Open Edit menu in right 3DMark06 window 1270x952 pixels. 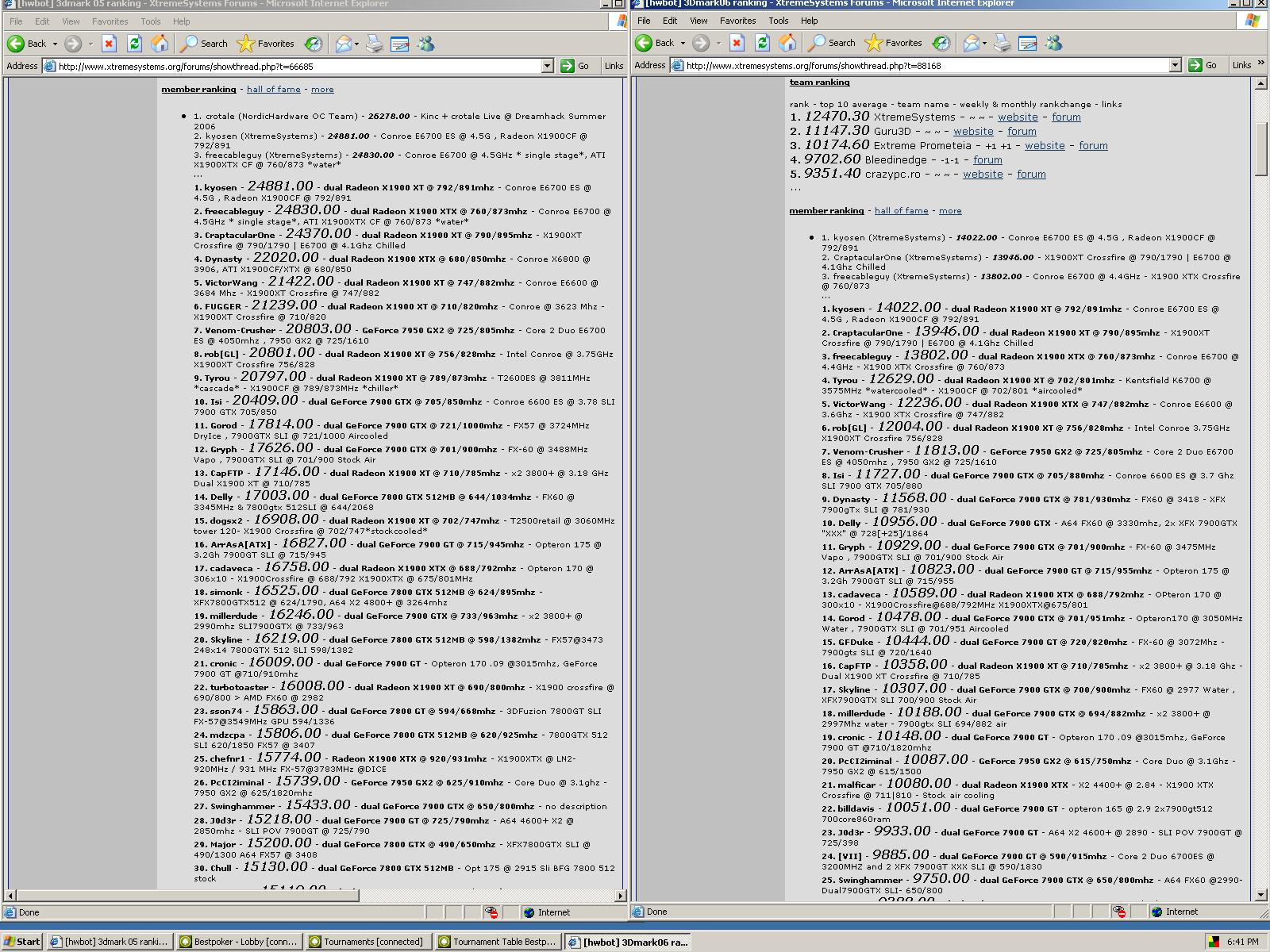point(670,21)
